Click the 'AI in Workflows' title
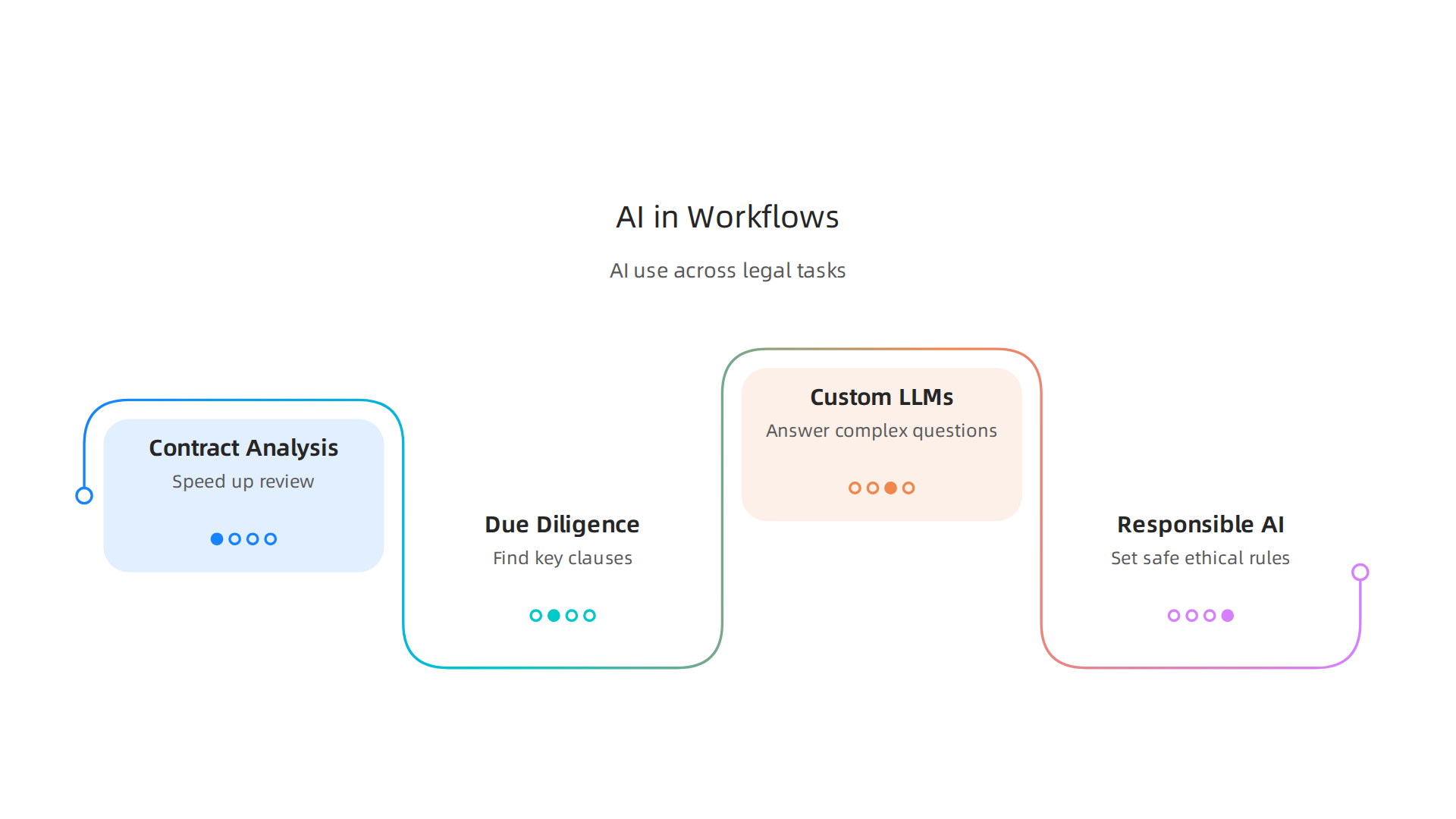 (727, 217)
